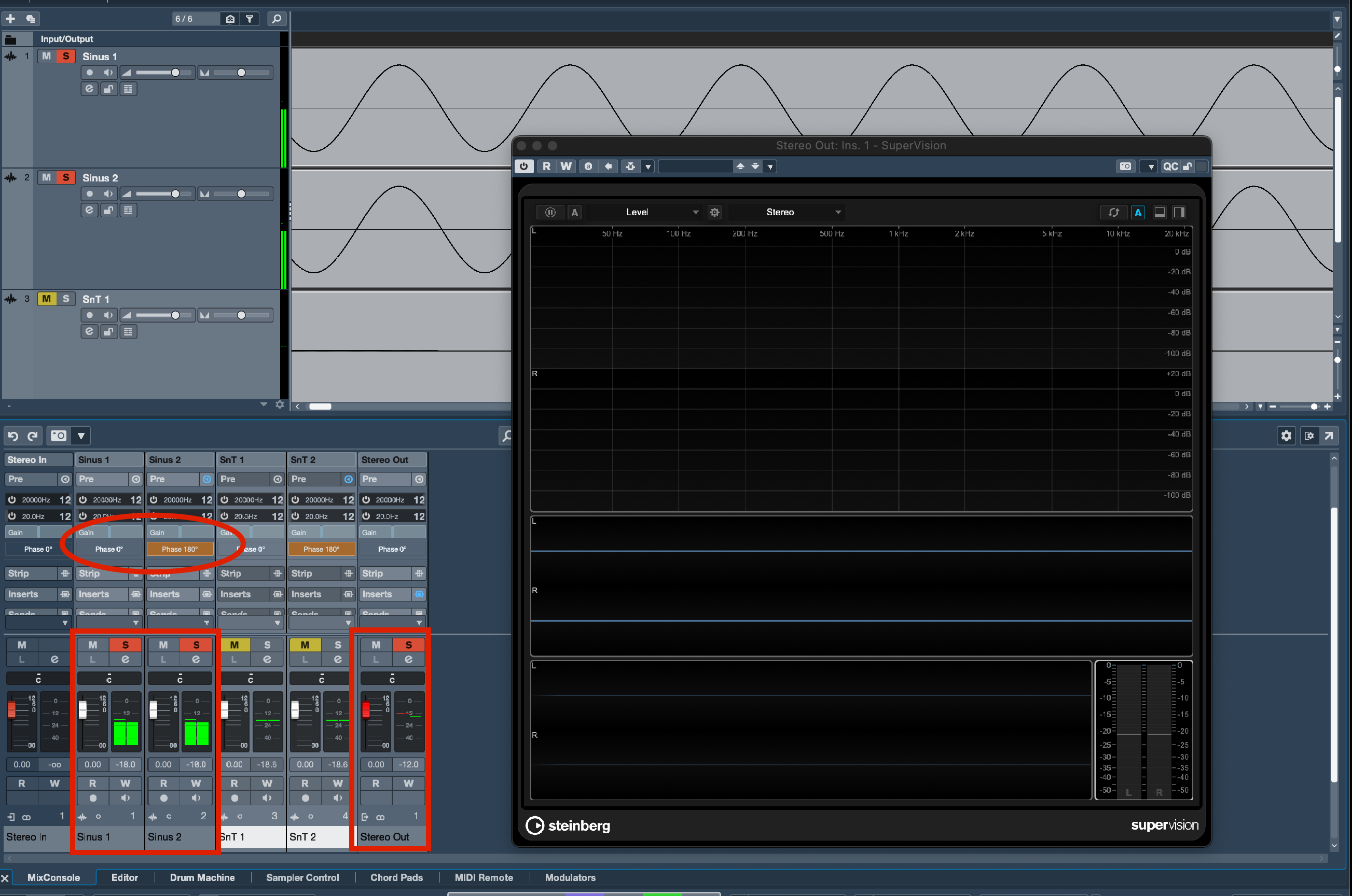Image resolution: width=1352 pixels, height=896 pixels.
Task: Click Phase 180° button on Sinus 2
Action: coord(180,549)
